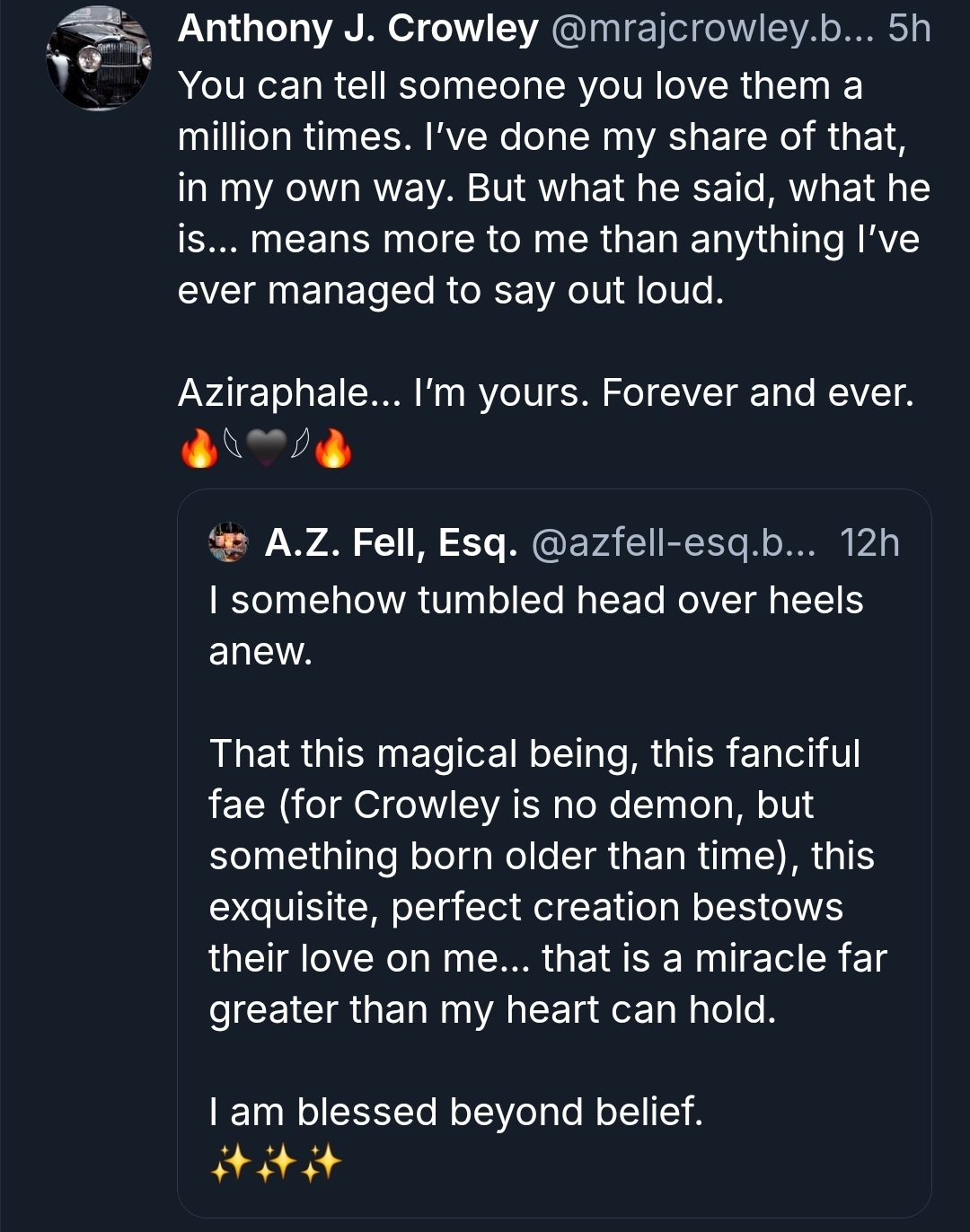Click the first sparkles emoji

[229, 1164]
